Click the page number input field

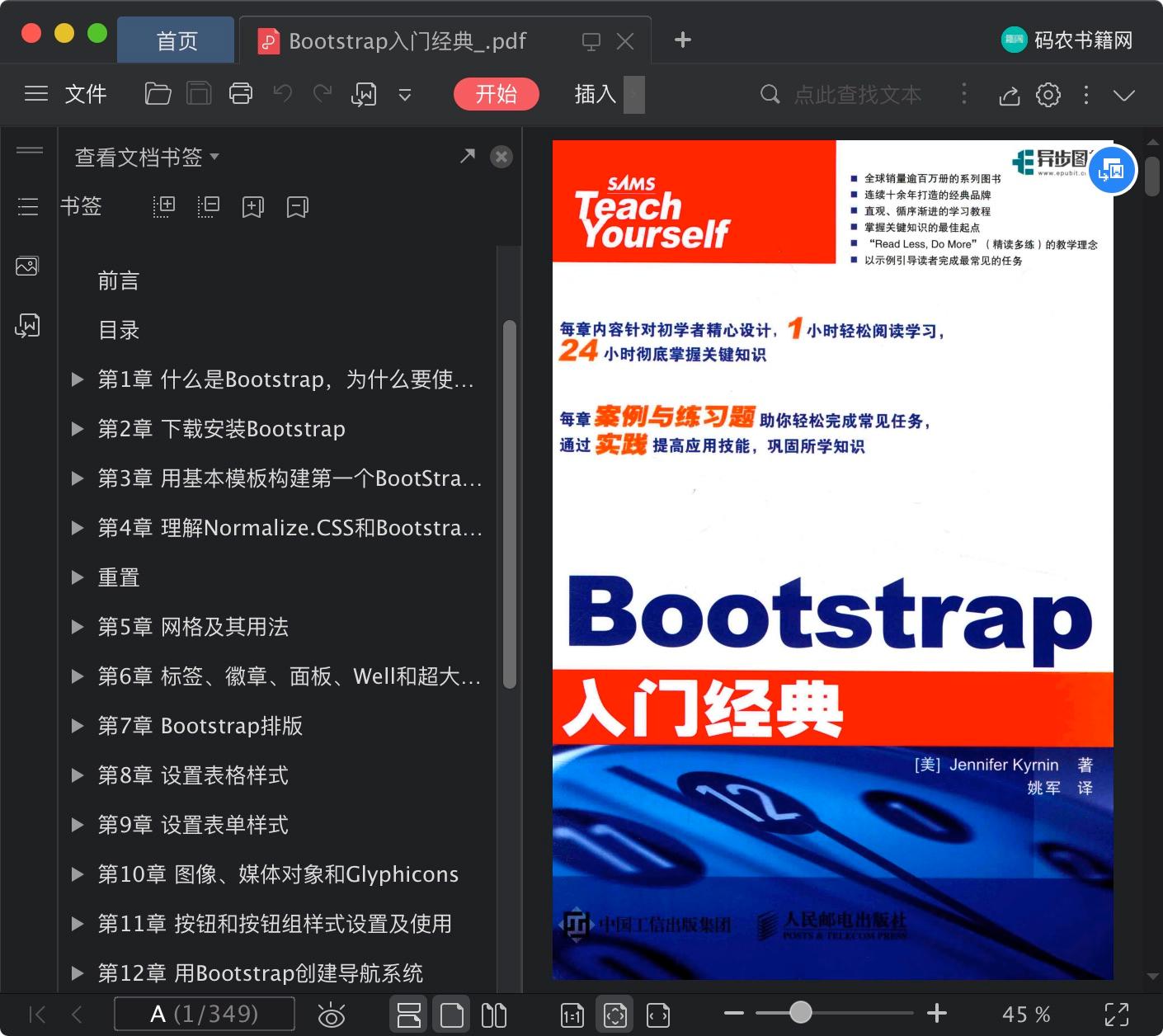coord(205,1014)
